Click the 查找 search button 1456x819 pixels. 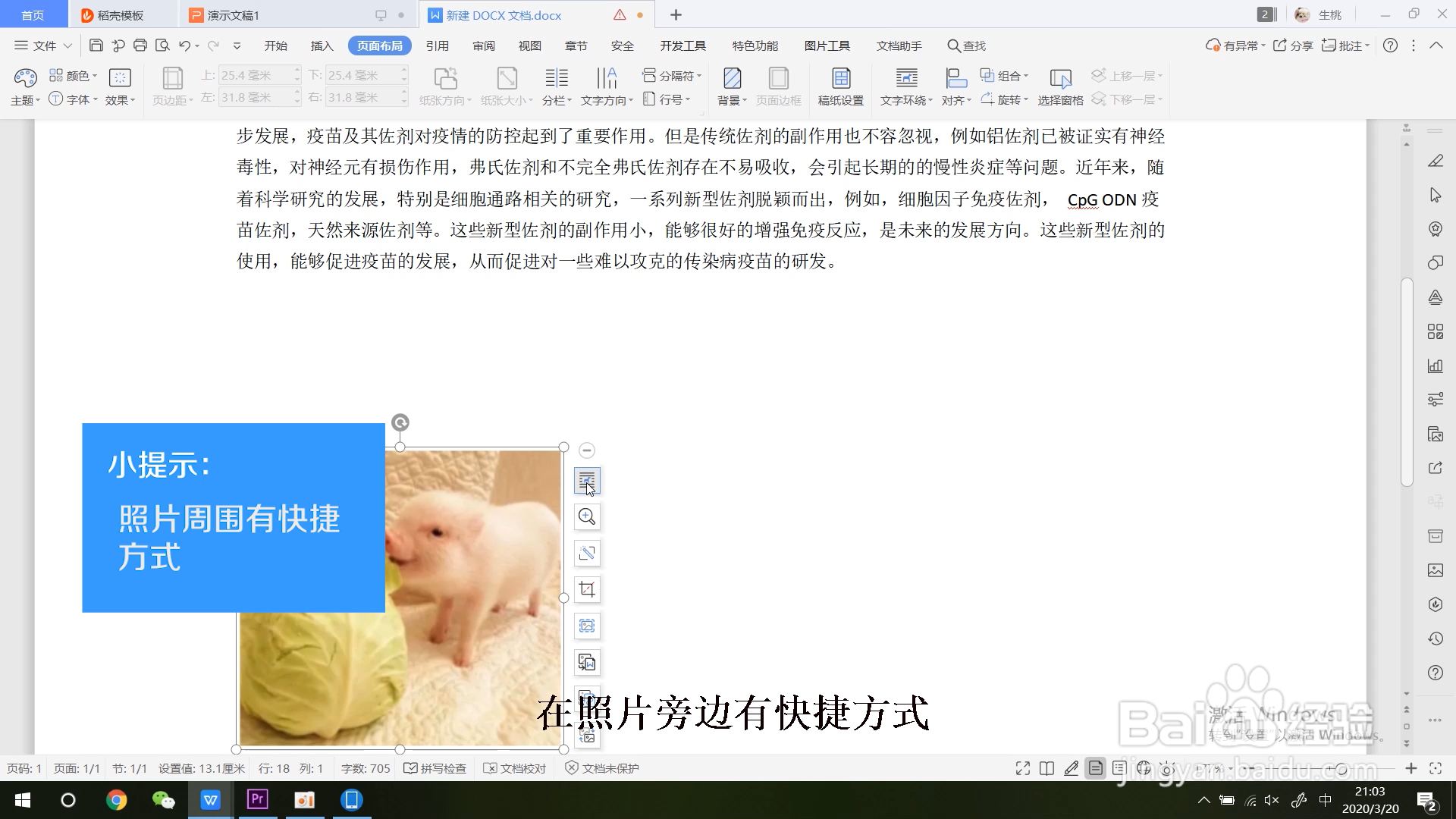click(966, 45)
